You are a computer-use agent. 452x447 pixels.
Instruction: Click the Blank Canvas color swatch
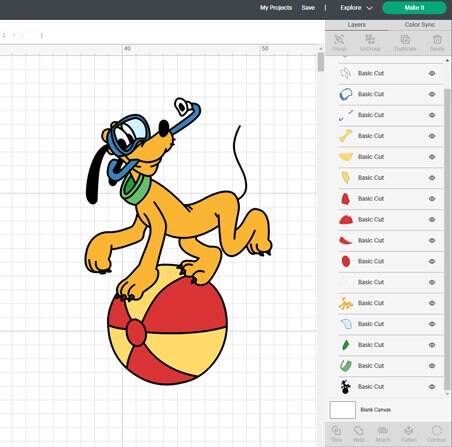point(343,410)
